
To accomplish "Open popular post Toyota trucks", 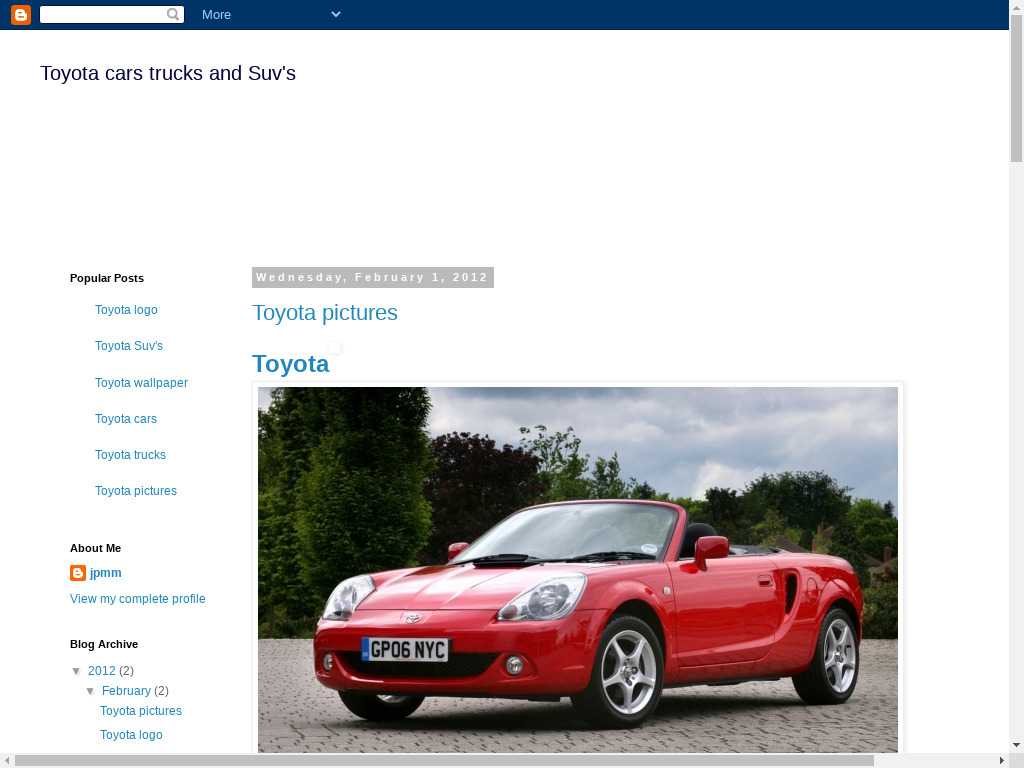I will pyautogui.click(x=130, y=455).
